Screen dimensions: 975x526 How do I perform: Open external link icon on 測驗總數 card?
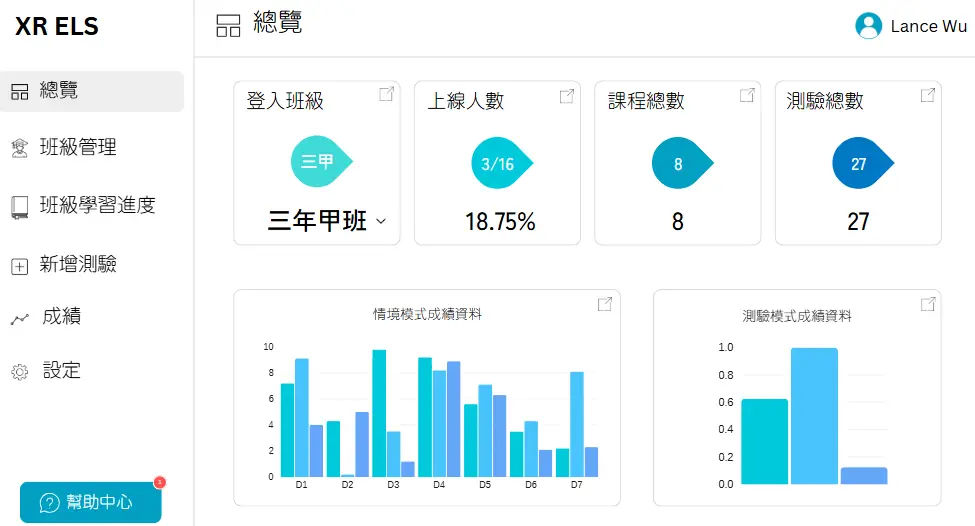tap(928, 95)
